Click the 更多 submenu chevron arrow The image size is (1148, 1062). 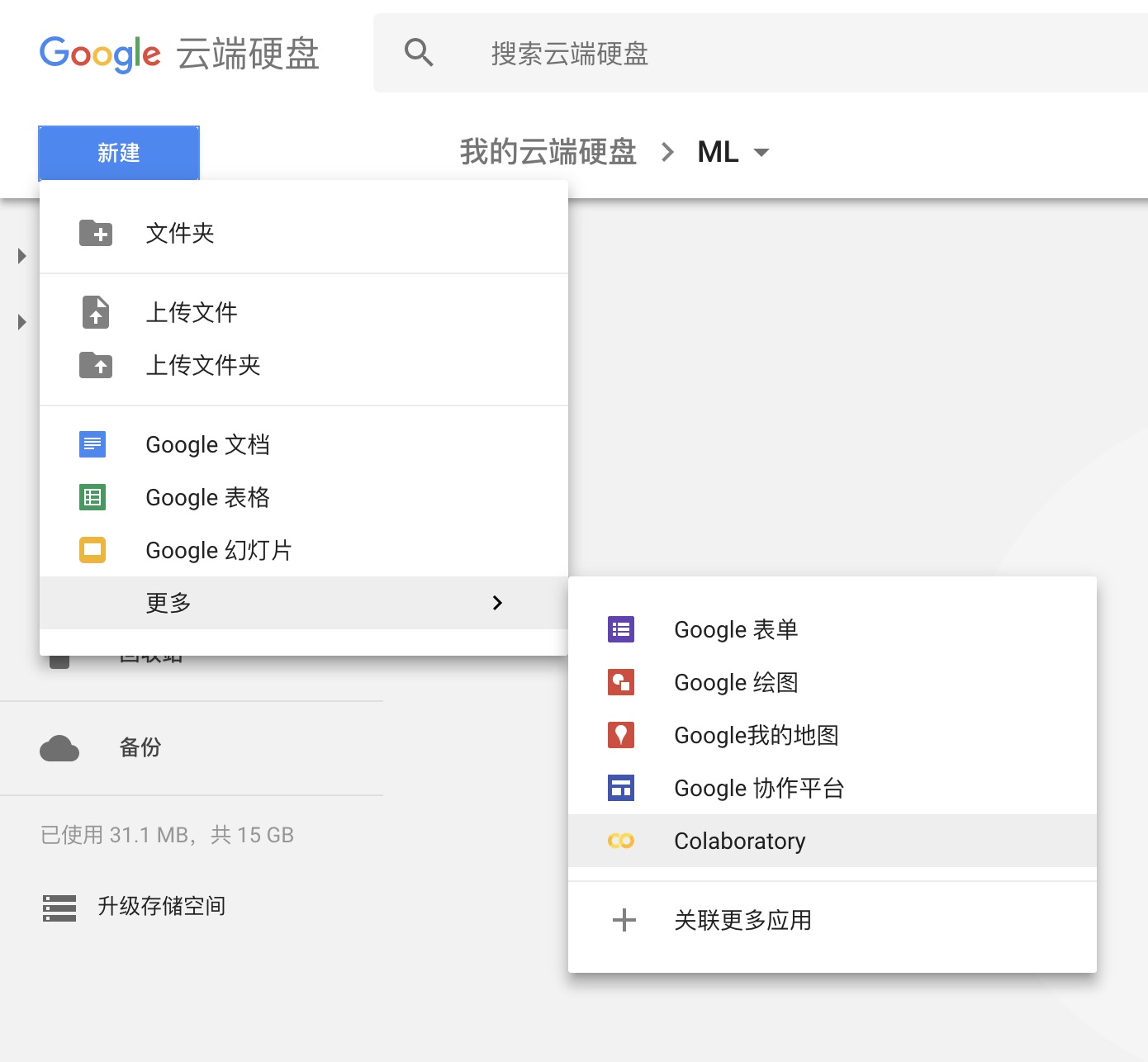click(497, 603)
